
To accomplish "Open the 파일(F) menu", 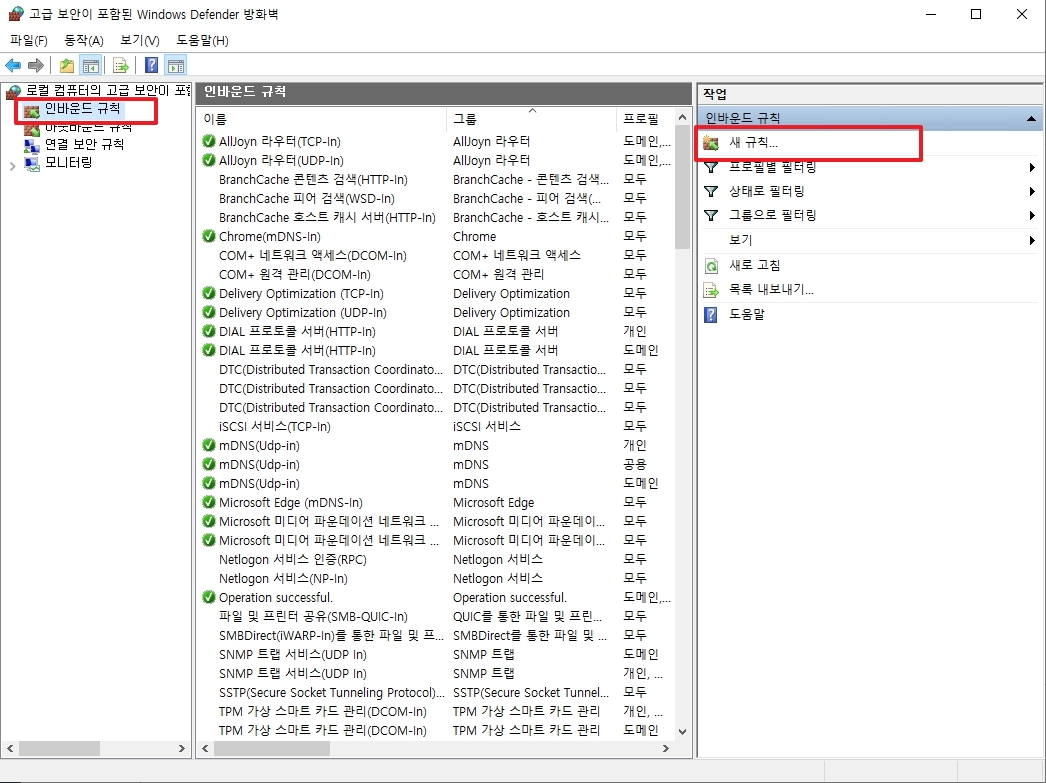I will [x=29, y=41].
